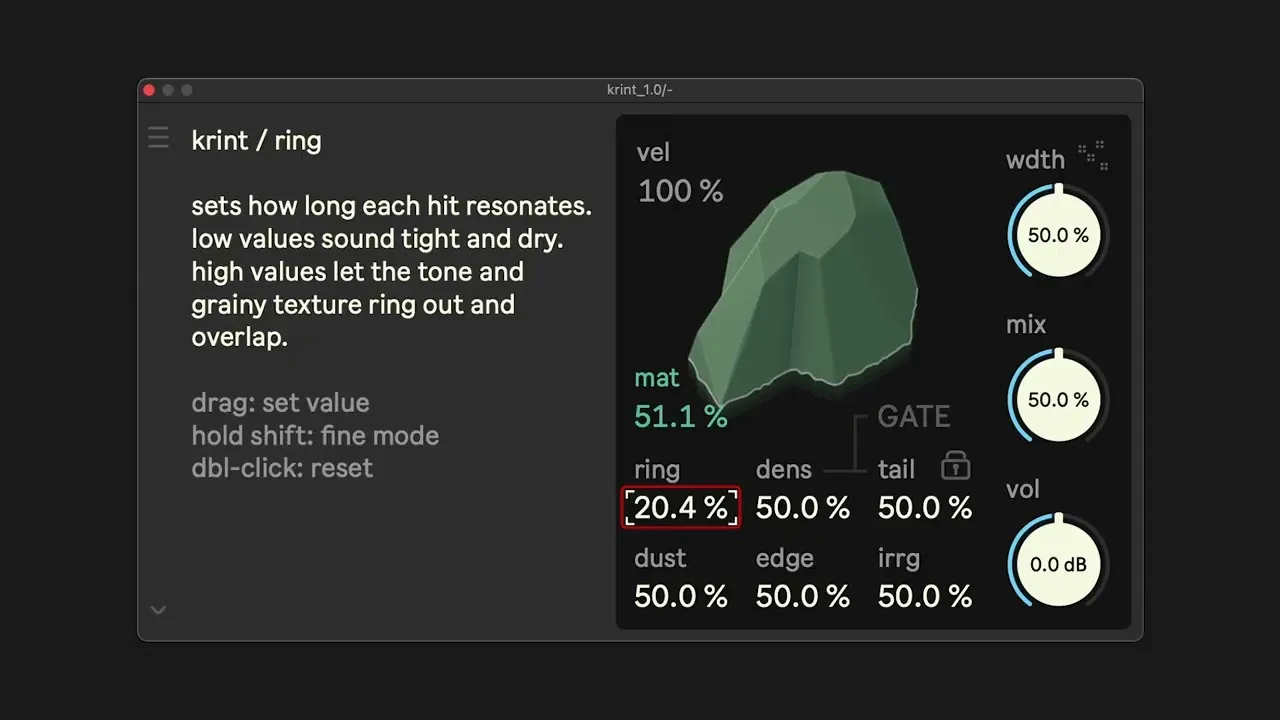Click the vel value 100 %
The width and height of the screenshot is (1280, 720).
(x=681, y=190)
